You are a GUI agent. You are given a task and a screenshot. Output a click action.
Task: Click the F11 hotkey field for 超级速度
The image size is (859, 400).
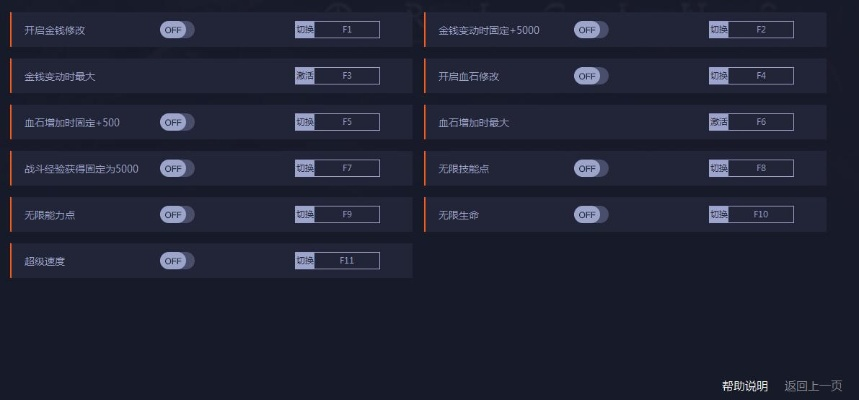[x=347, y=261]
